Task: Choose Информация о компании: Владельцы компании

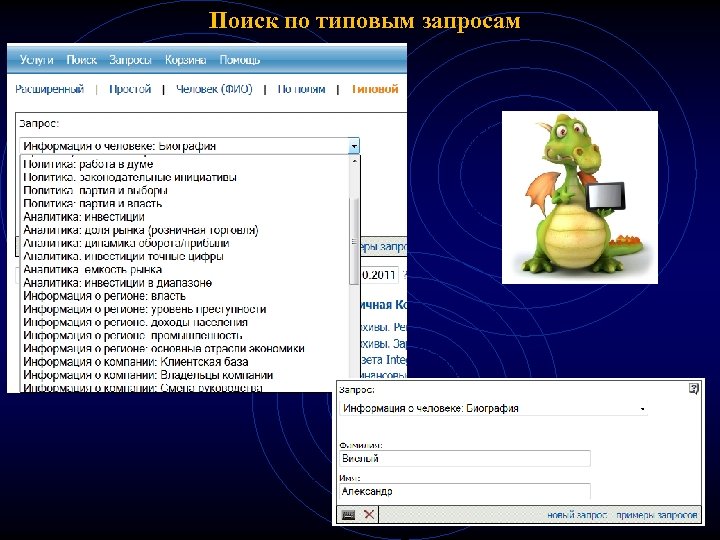Action: (x=148, y=375)
